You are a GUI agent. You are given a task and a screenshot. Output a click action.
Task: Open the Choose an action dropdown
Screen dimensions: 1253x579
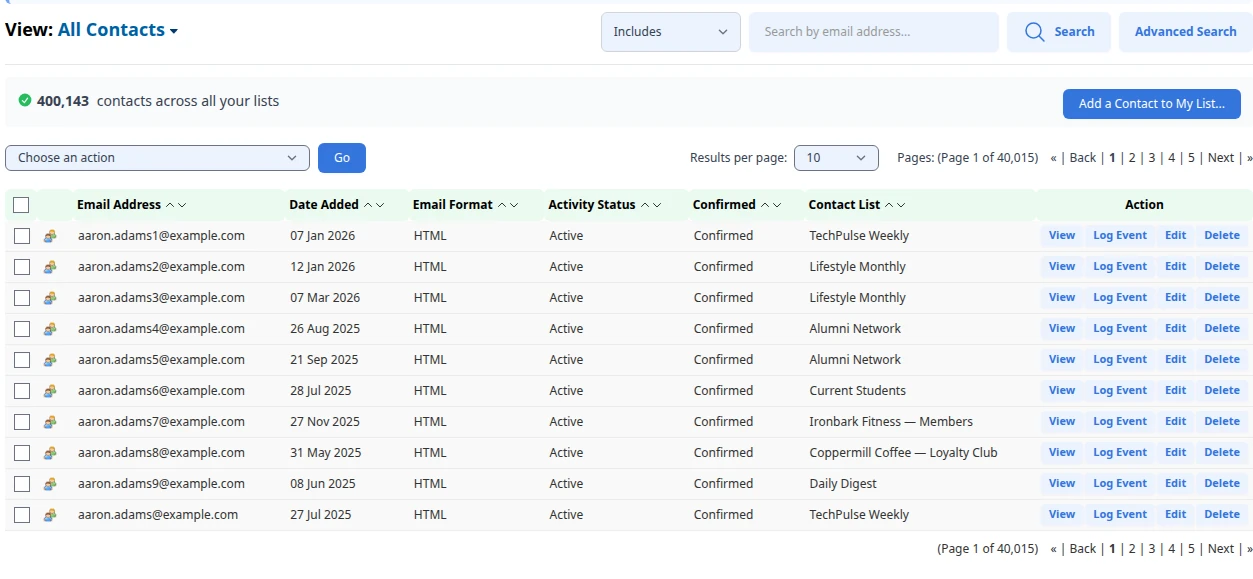coord(157,158)
